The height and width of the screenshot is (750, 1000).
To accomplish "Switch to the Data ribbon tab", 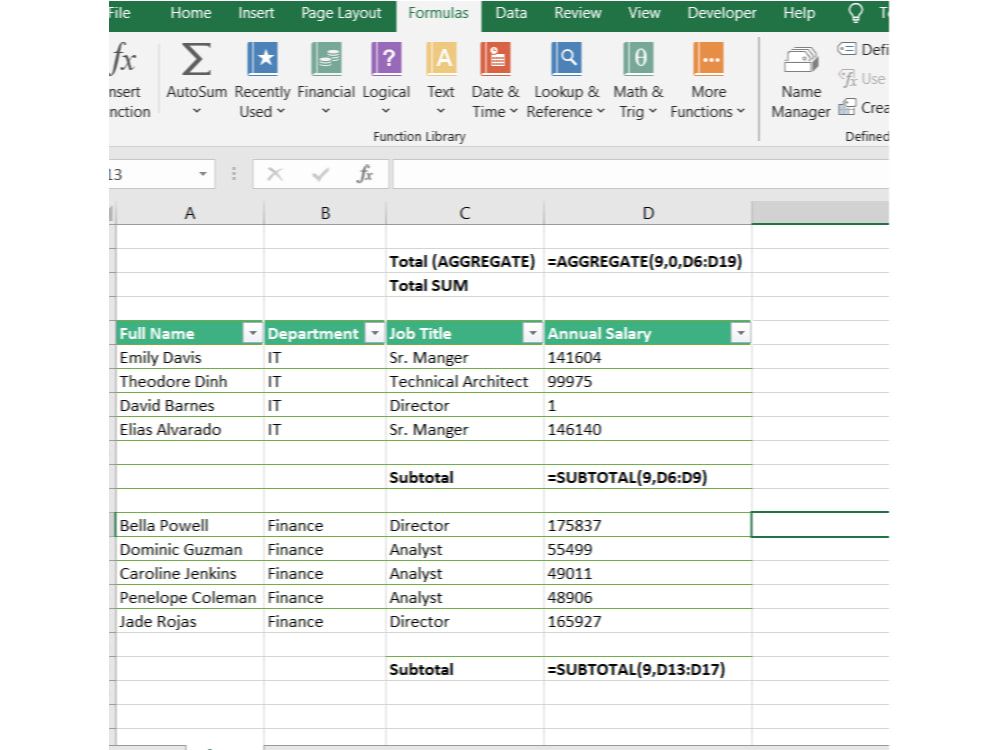I will tap(511, 13).
